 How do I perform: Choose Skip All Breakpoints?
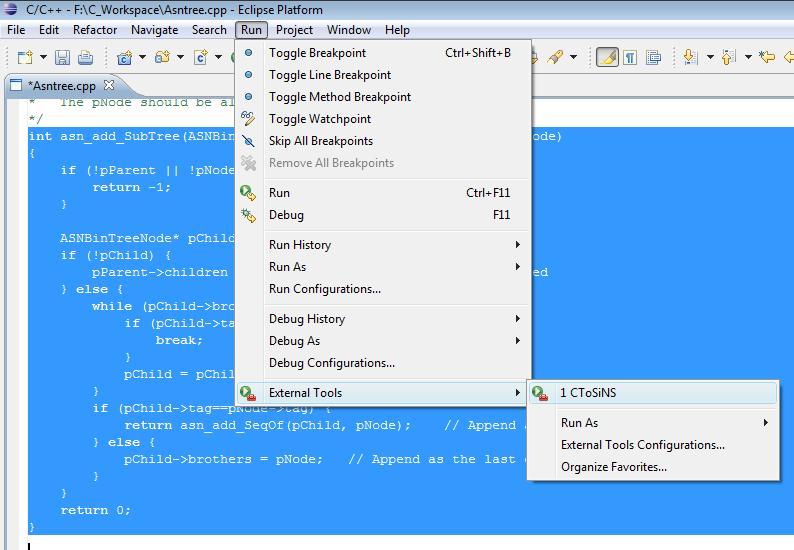coord(383,141)
